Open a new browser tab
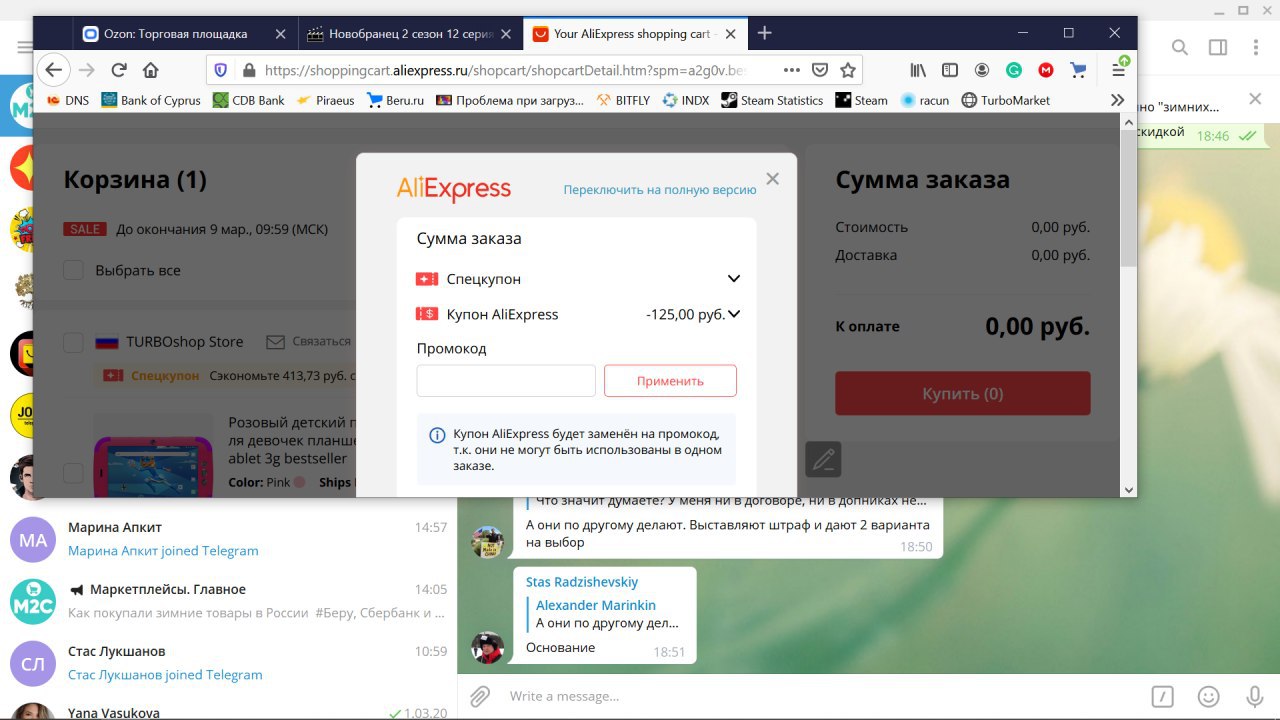This screenshot has width=1280, height=720. click(765, 33)
